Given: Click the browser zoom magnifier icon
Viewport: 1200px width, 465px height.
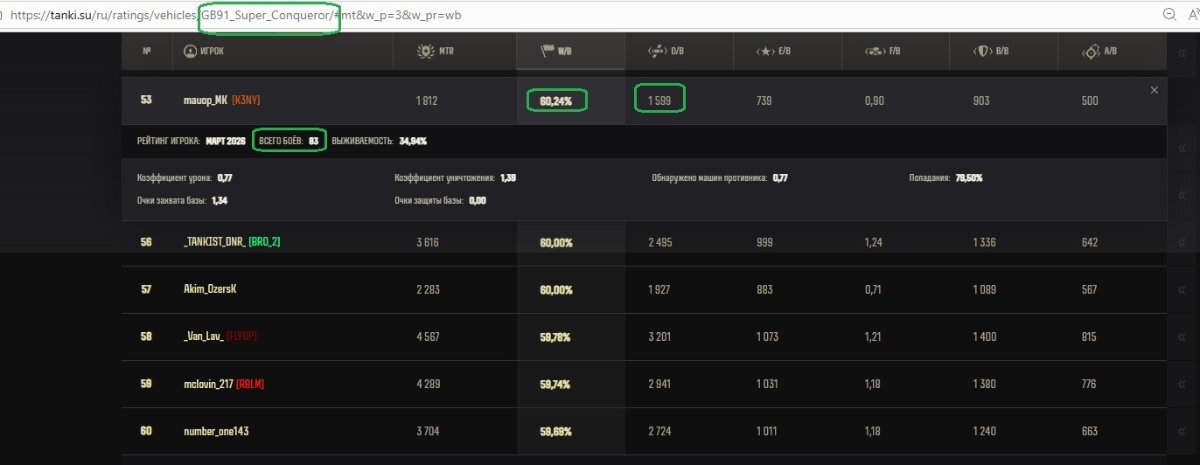Looking at the screenshot, I should pos(1169,15).
